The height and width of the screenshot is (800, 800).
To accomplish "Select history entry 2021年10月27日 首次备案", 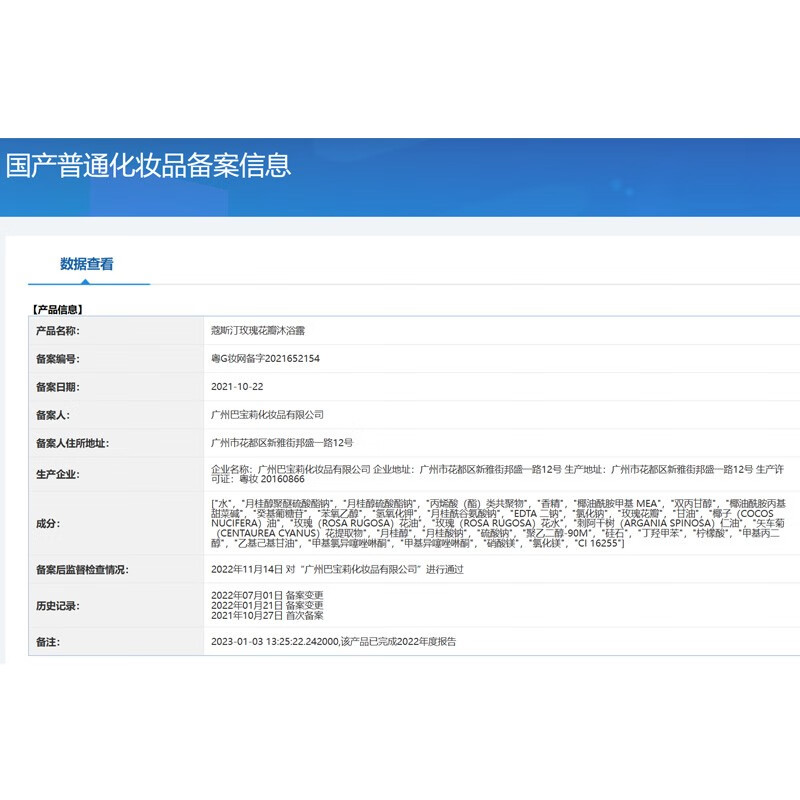I will [x=267, y=616].
